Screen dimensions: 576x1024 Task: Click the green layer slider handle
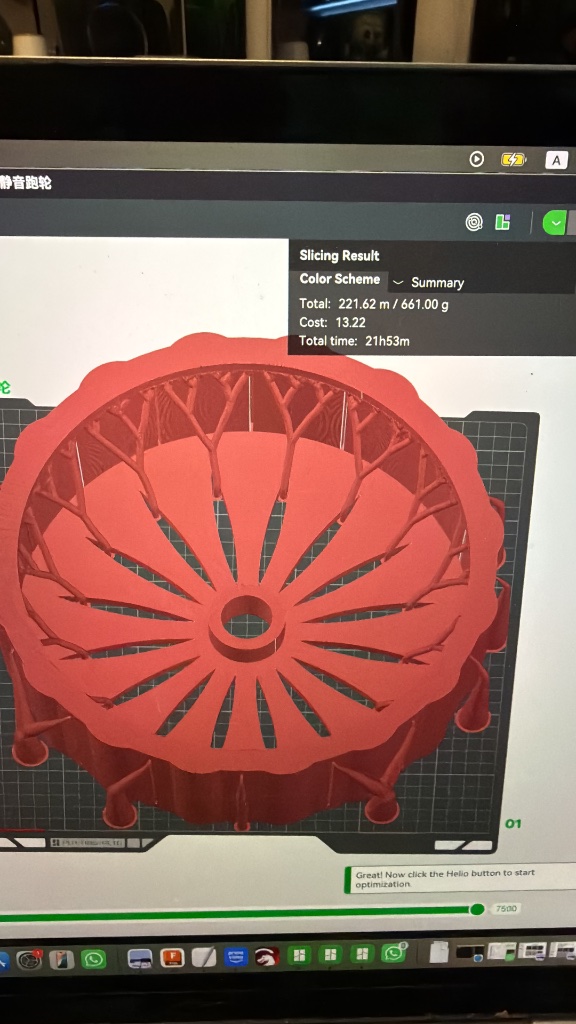coord(477,909)
